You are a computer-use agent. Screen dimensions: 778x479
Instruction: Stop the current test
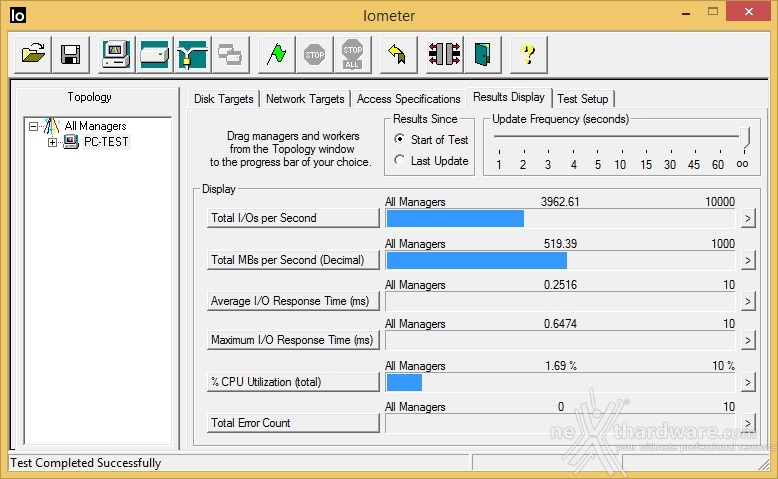click(x=314, y=55)
